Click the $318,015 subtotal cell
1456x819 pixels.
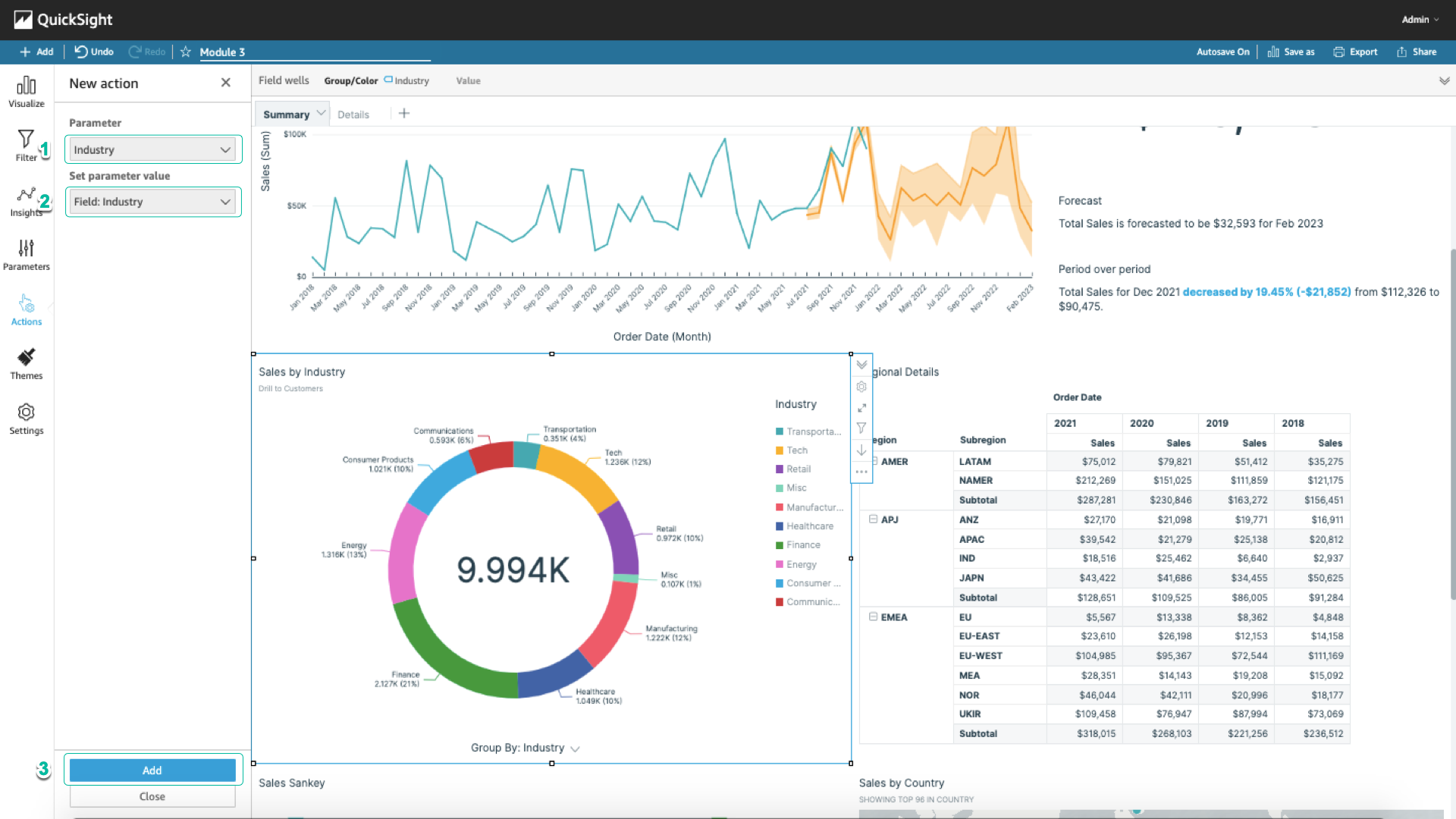click(1084, 733)
